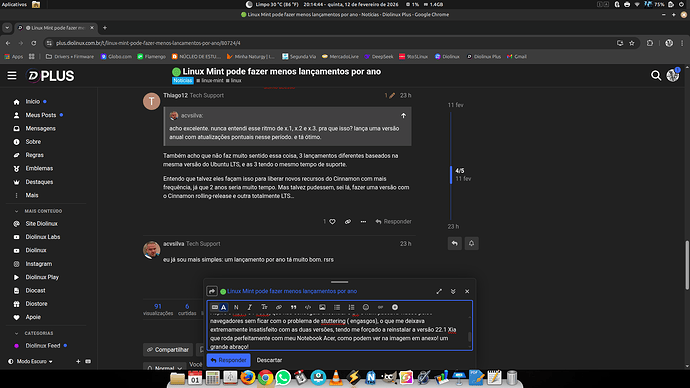Minimize the composer panel
Screen dimensions: 690x388
click(453, 291)
